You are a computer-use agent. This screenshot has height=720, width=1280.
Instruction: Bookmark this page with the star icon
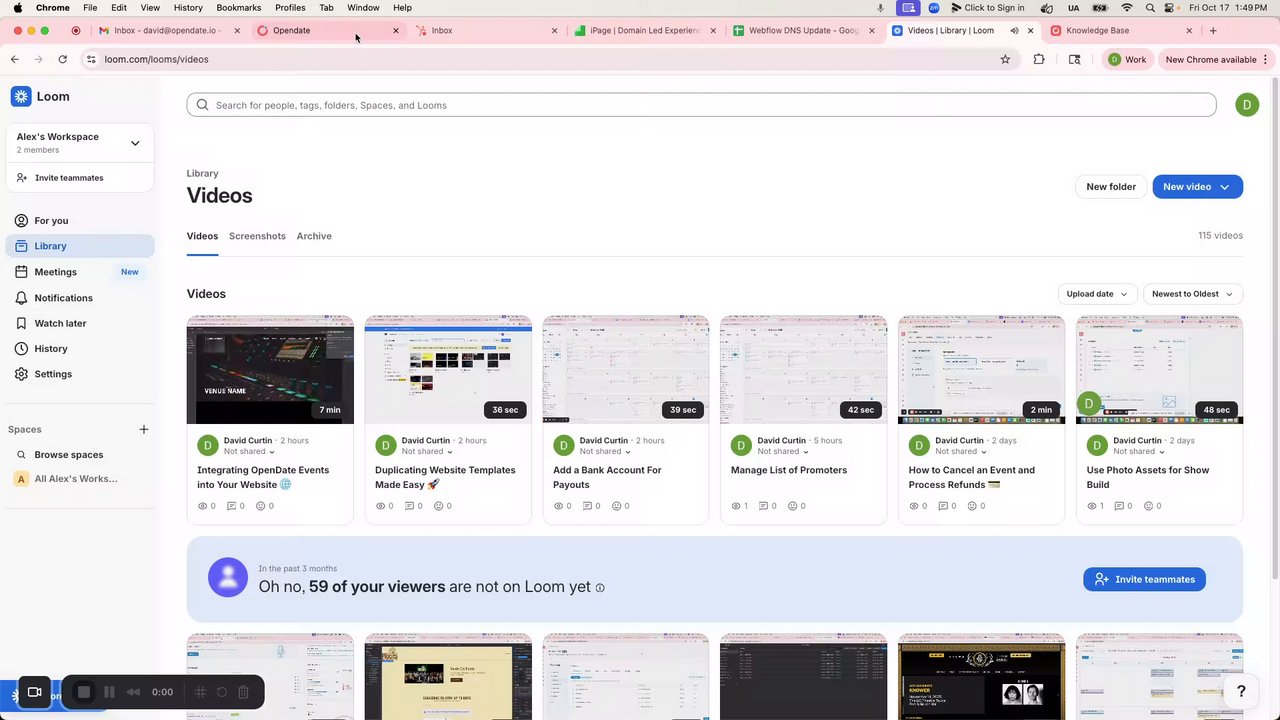point(1005,59)
